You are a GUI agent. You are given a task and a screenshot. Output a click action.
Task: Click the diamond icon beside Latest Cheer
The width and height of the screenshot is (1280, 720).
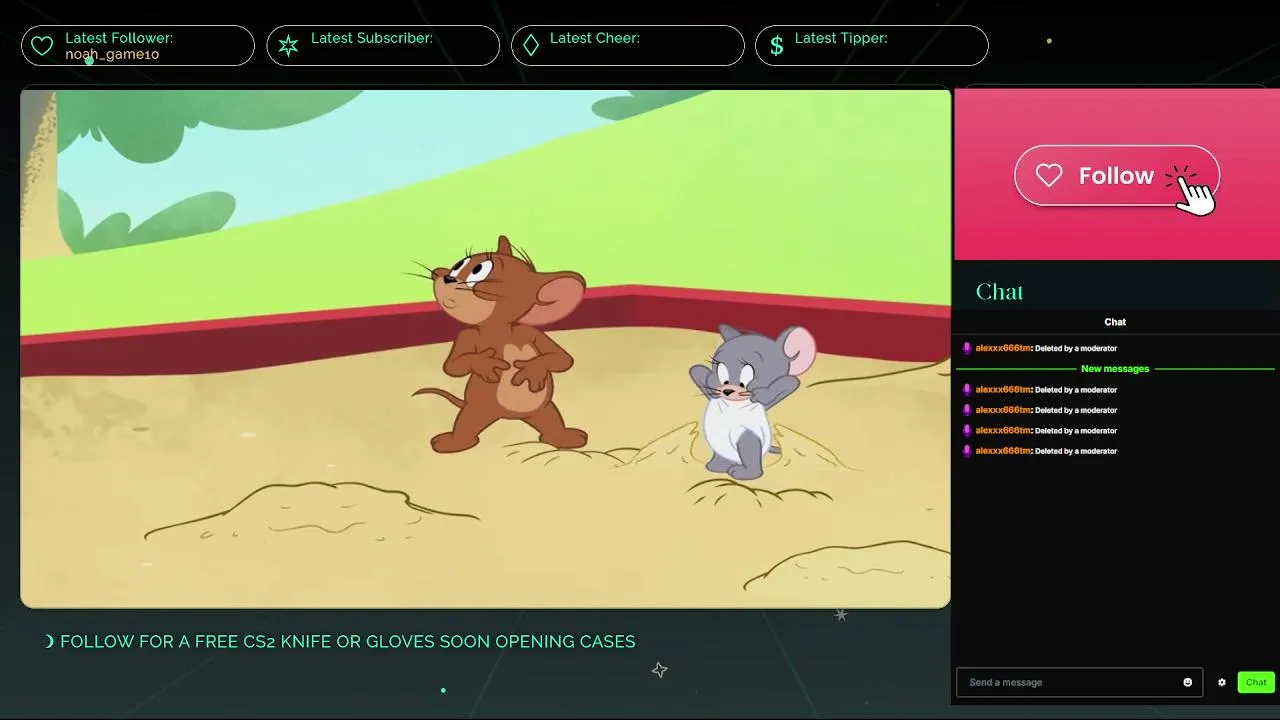click(531, 46)
